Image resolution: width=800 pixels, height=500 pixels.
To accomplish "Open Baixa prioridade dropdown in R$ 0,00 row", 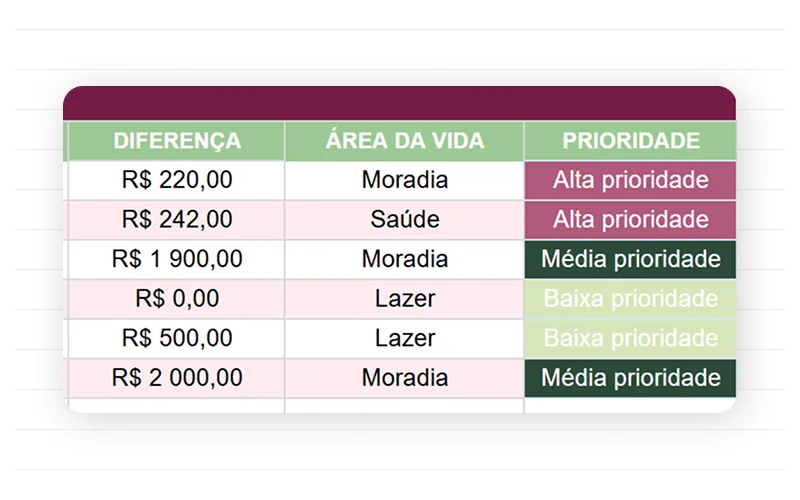I will coord(630,298).
